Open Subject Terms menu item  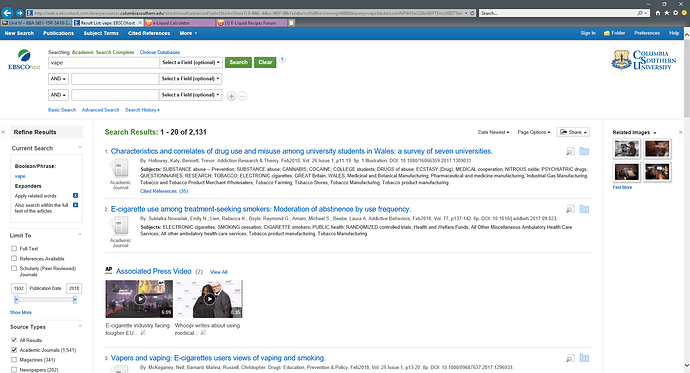coord(101,33)
